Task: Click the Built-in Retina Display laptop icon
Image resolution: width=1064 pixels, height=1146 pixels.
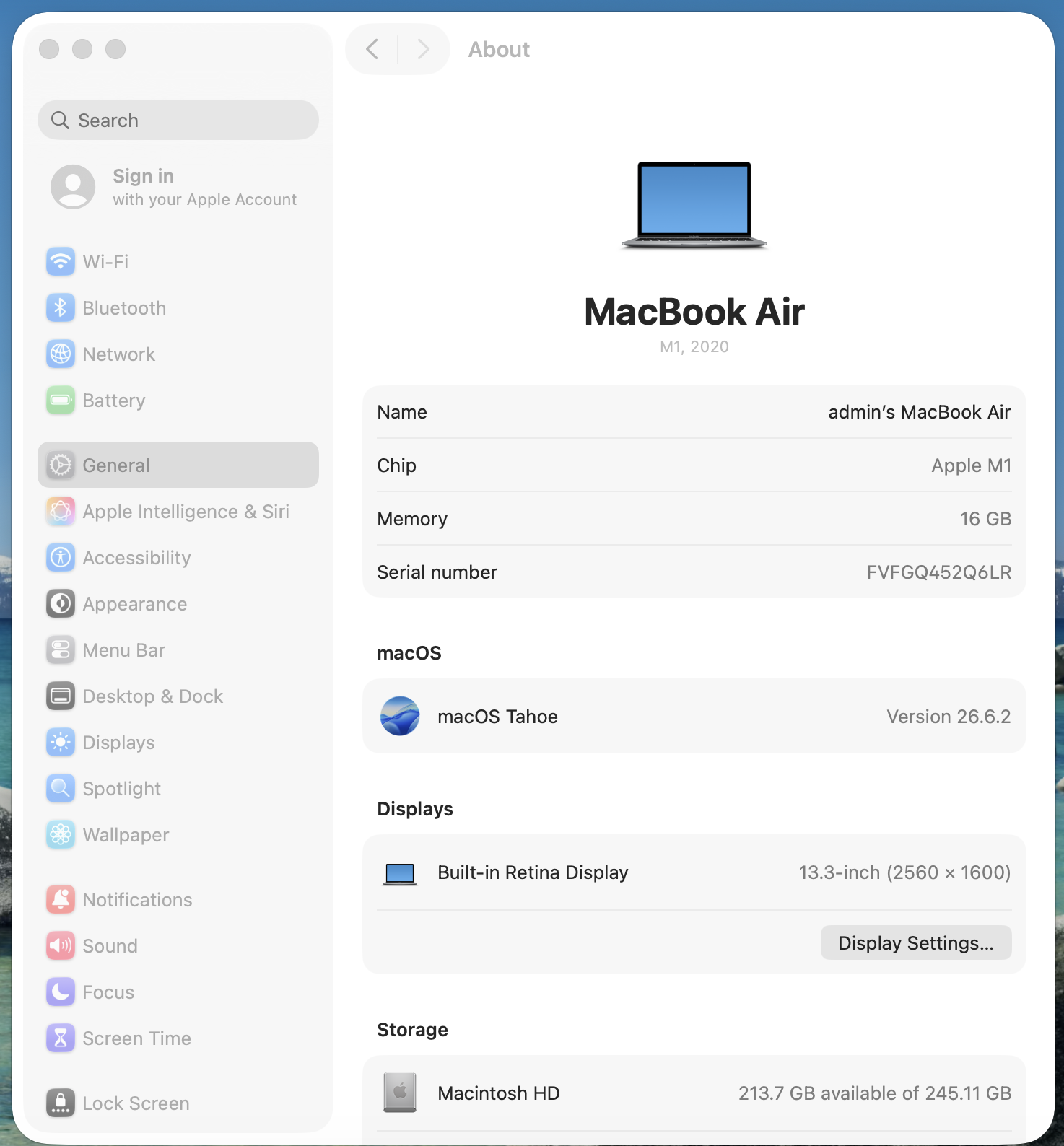Action: click(400, 874)
